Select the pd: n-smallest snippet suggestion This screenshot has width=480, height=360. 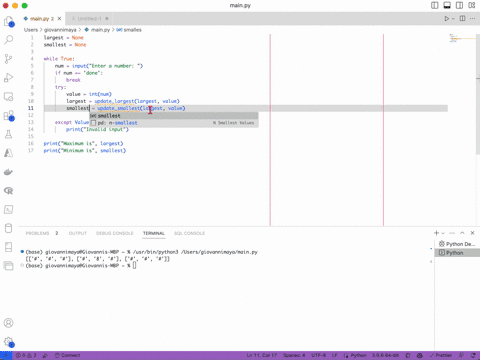(x=174, y=123)
